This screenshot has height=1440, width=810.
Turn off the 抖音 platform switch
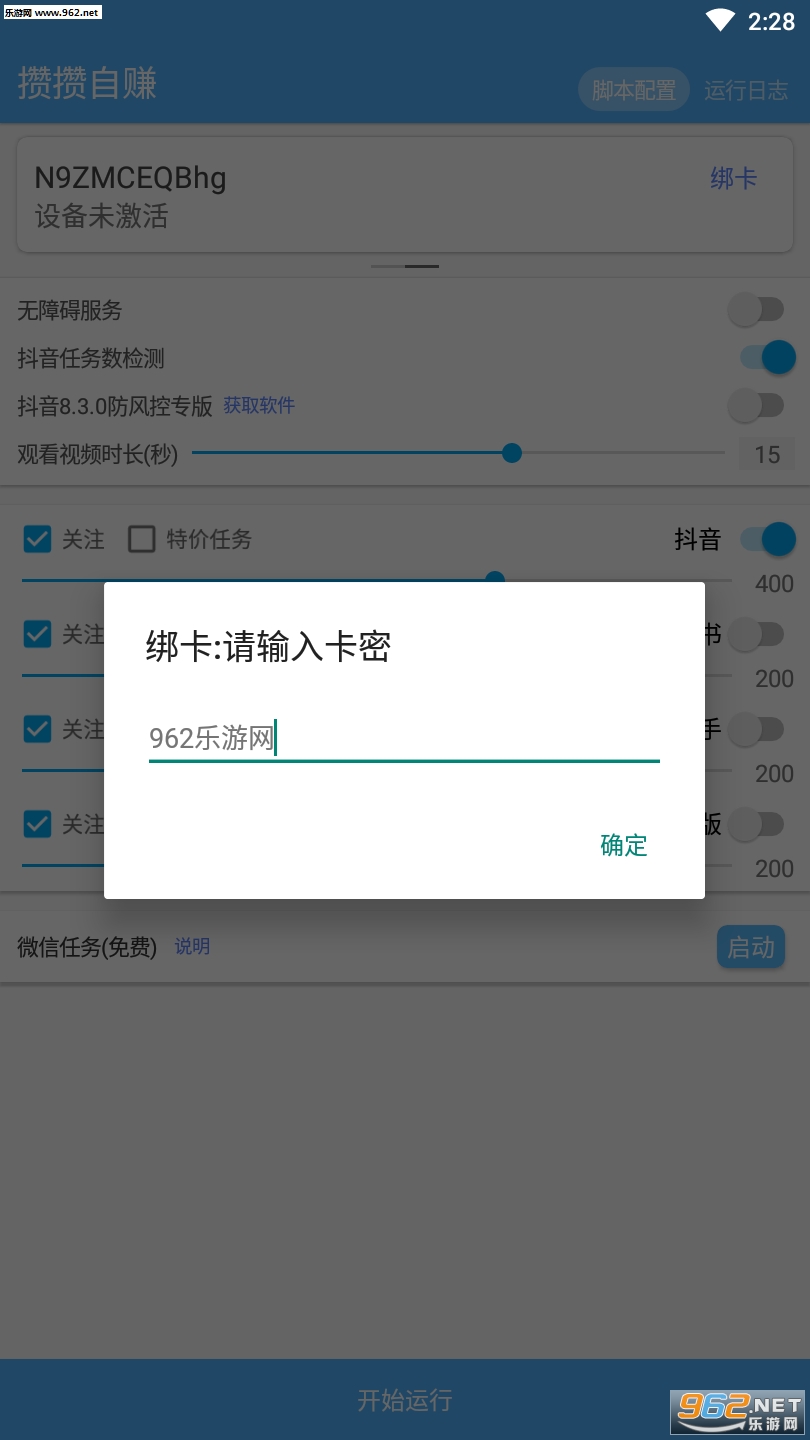pyautogui.click(x=767, y=539)
